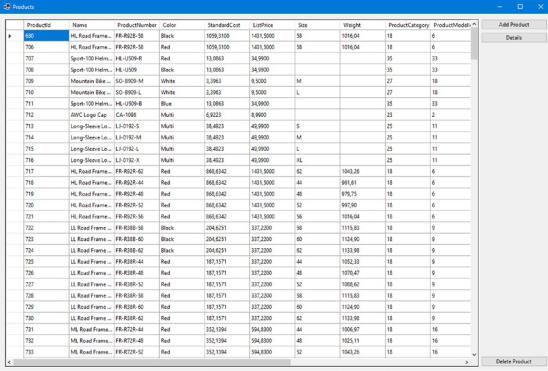The image size is (548, 371).
Task: Click product number CA-1098
Action: (137, 115)
